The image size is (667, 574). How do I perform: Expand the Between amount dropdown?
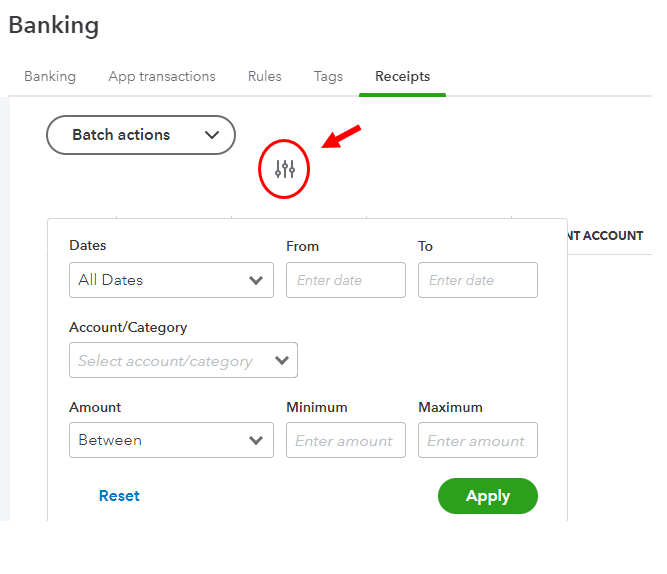point(170,440)
